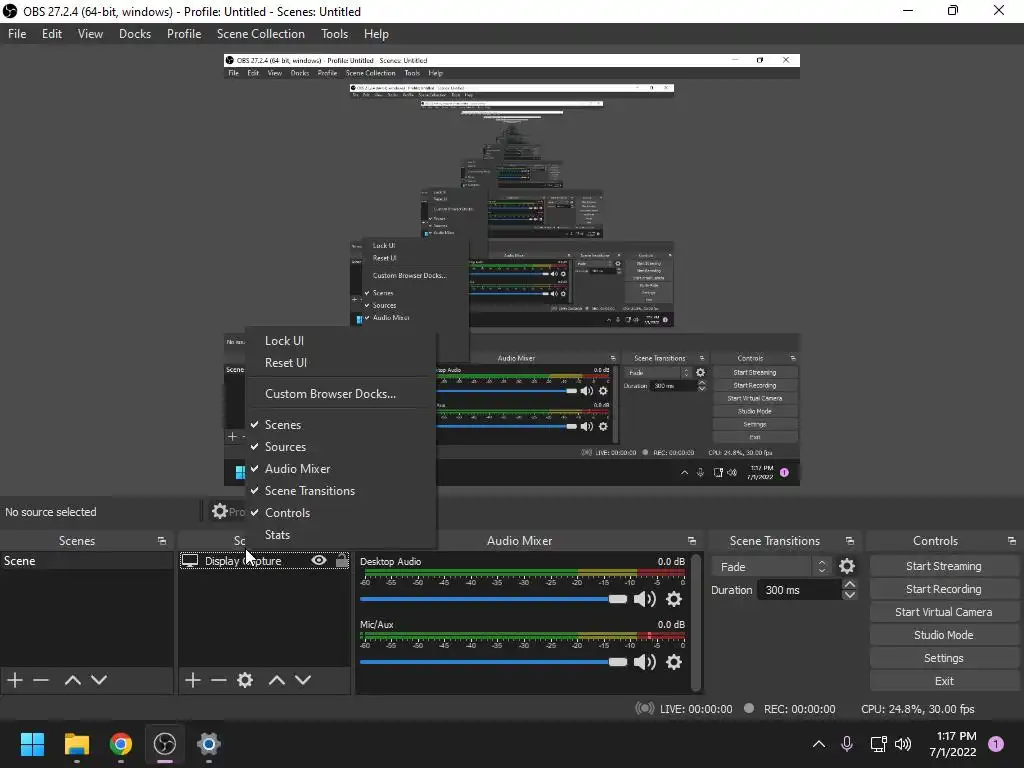Image resolution: width=1024 pixels, height=768 pixels.
Task: Toggle Display Capture visibility eye
Action: coord(319,560)
